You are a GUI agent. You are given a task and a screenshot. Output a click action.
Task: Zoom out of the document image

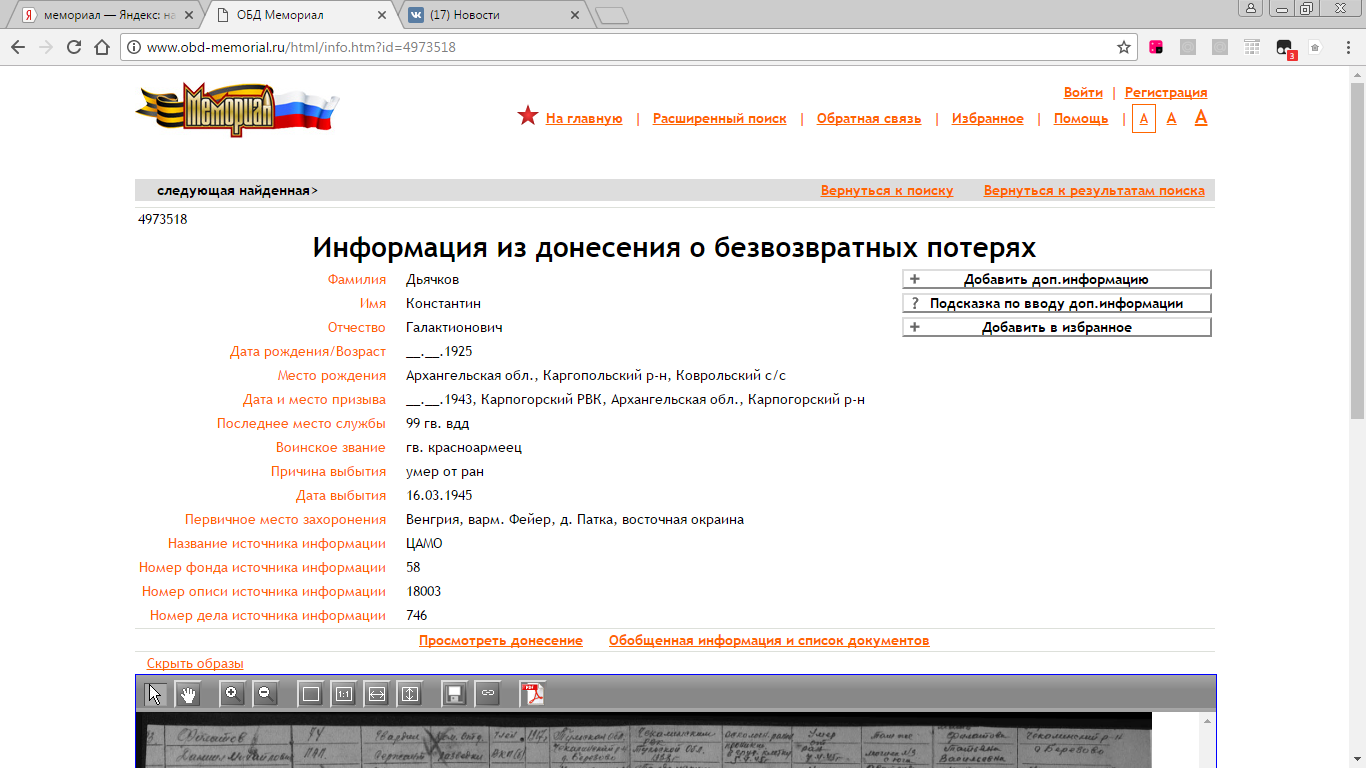(265, 694)
